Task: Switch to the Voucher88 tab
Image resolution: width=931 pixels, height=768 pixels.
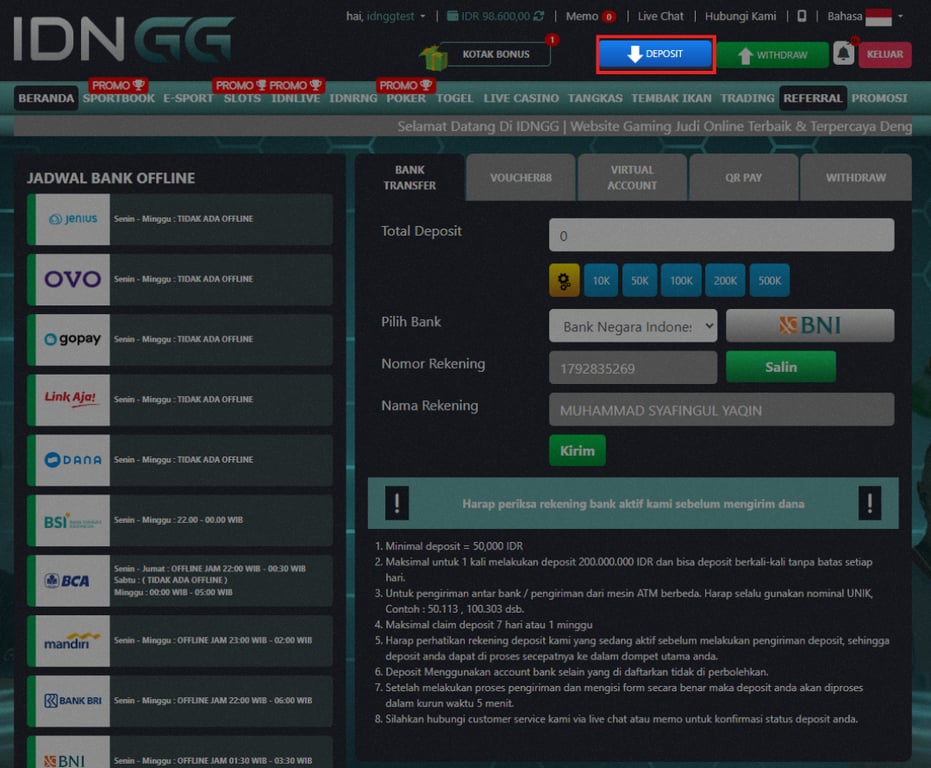Action: (x=521, y=178)
